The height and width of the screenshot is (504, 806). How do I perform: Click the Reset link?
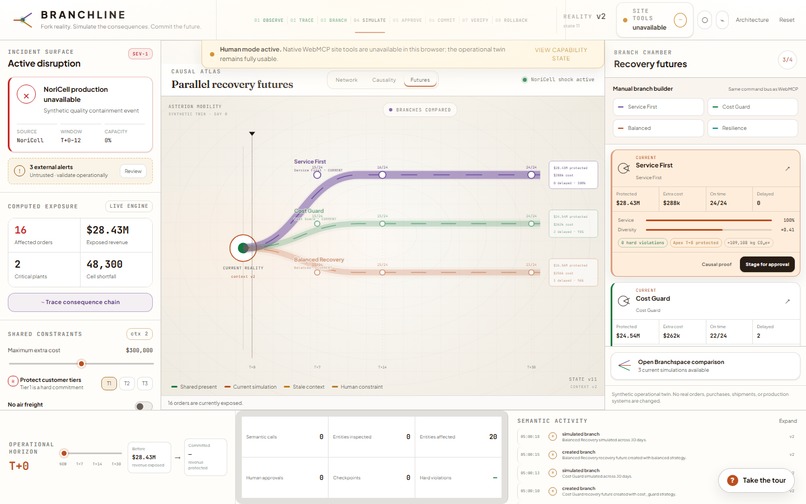click(786, 20)
